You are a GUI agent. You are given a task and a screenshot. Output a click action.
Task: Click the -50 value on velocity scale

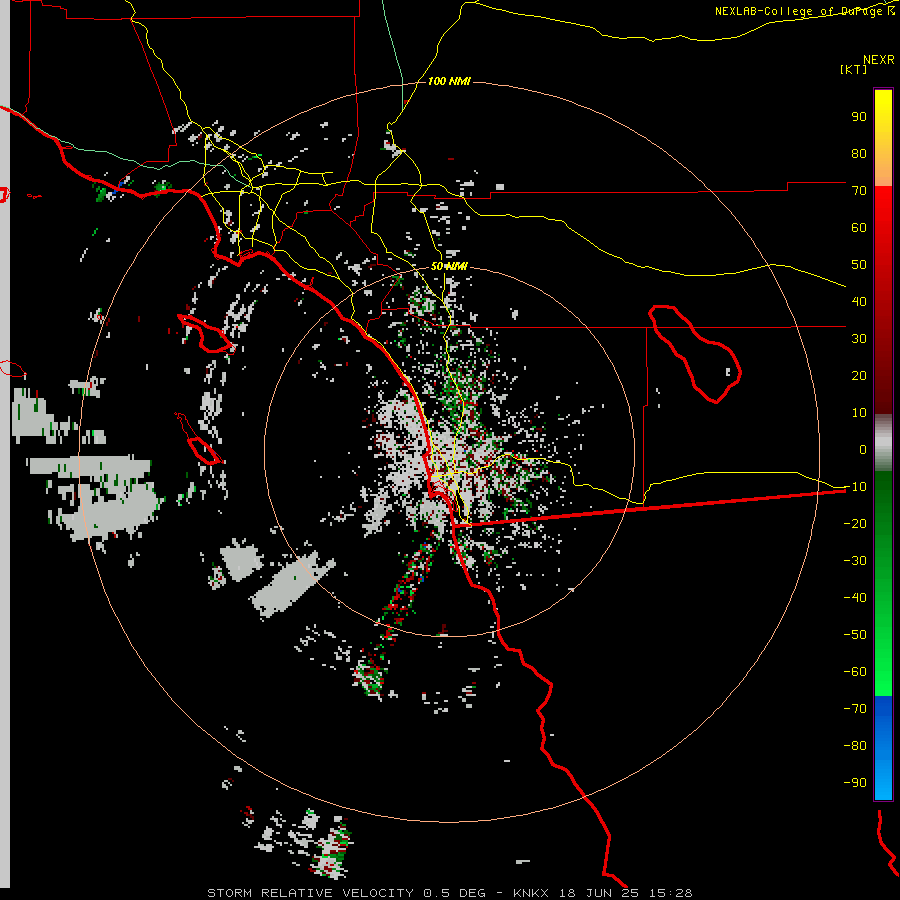[855, 635]
